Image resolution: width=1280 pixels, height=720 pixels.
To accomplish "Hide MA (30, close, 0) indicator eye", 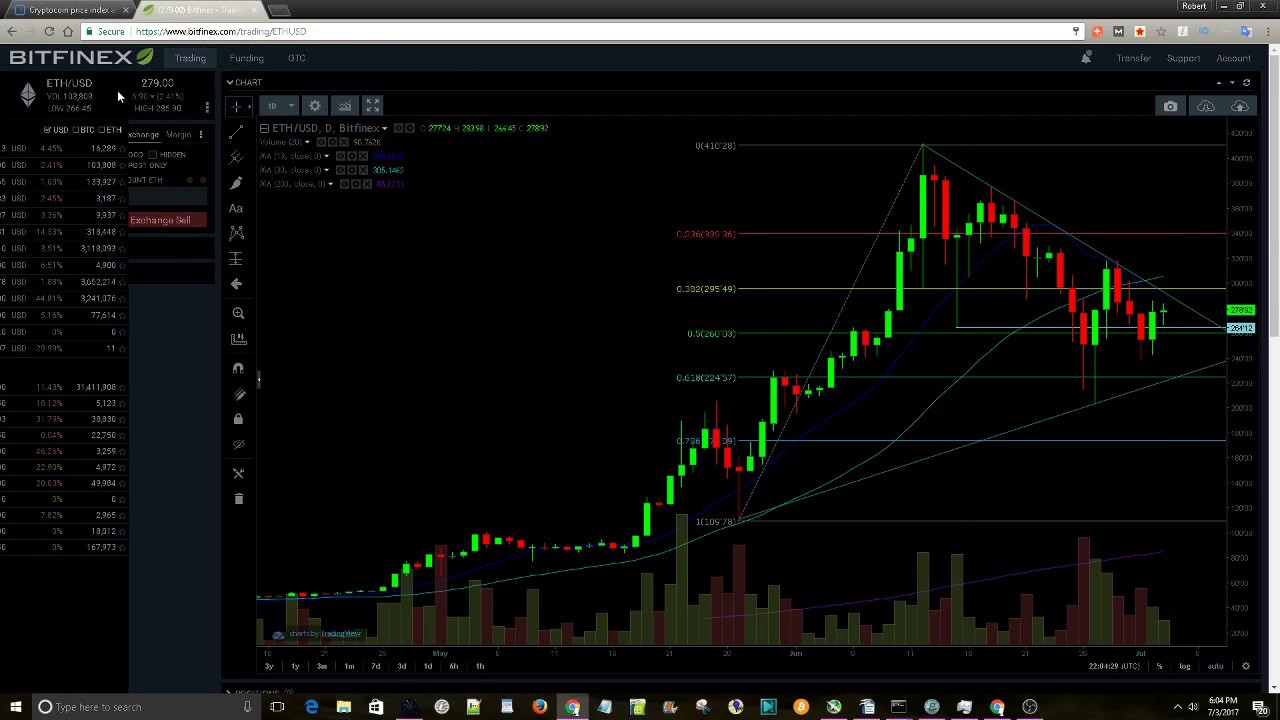I will (x=340, y=170).
